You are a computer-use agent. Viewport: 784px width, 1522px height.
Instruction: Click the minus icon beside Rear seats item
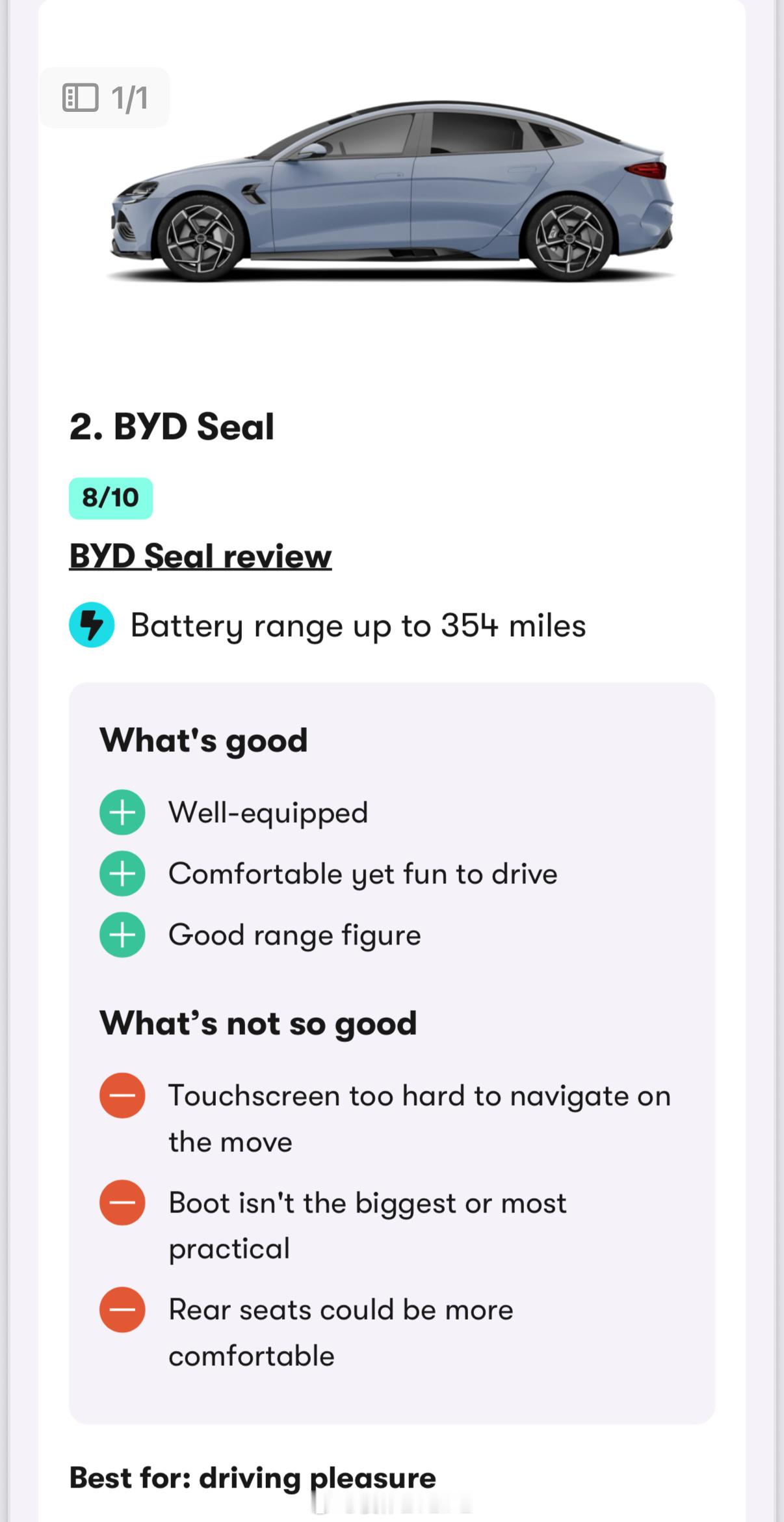(122, 1309)
